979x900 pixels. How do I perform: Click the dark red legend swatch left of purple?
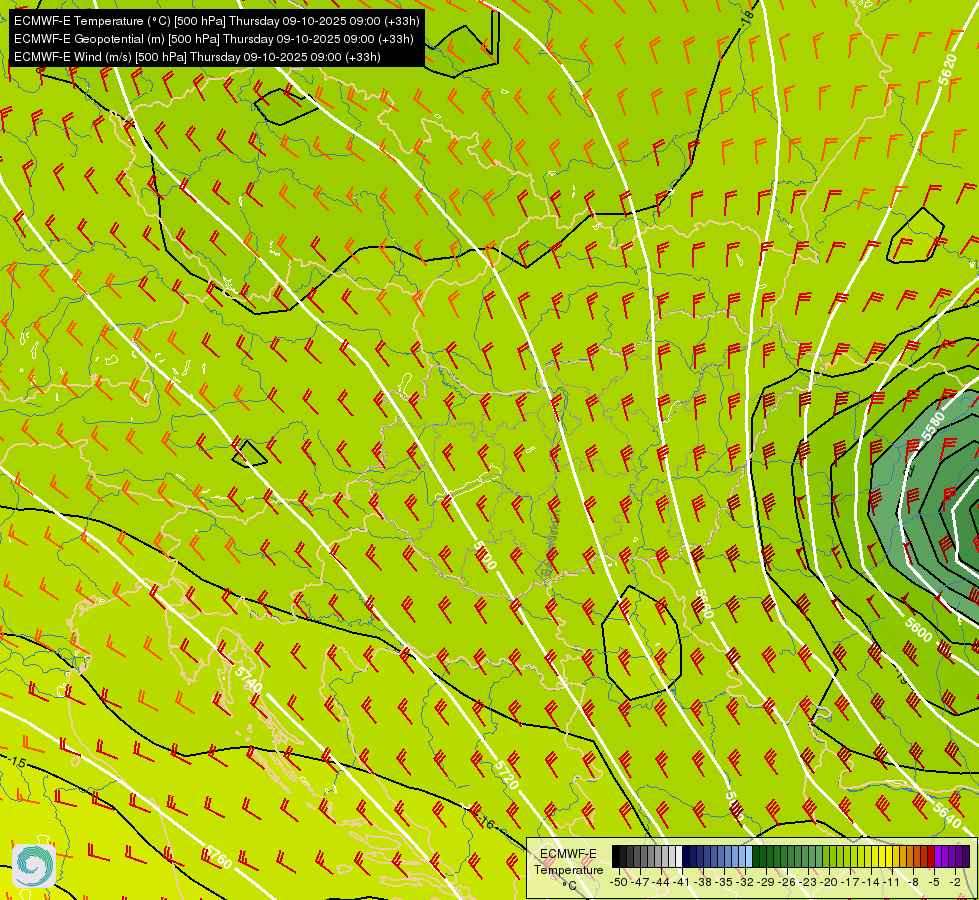click(930, 856)
